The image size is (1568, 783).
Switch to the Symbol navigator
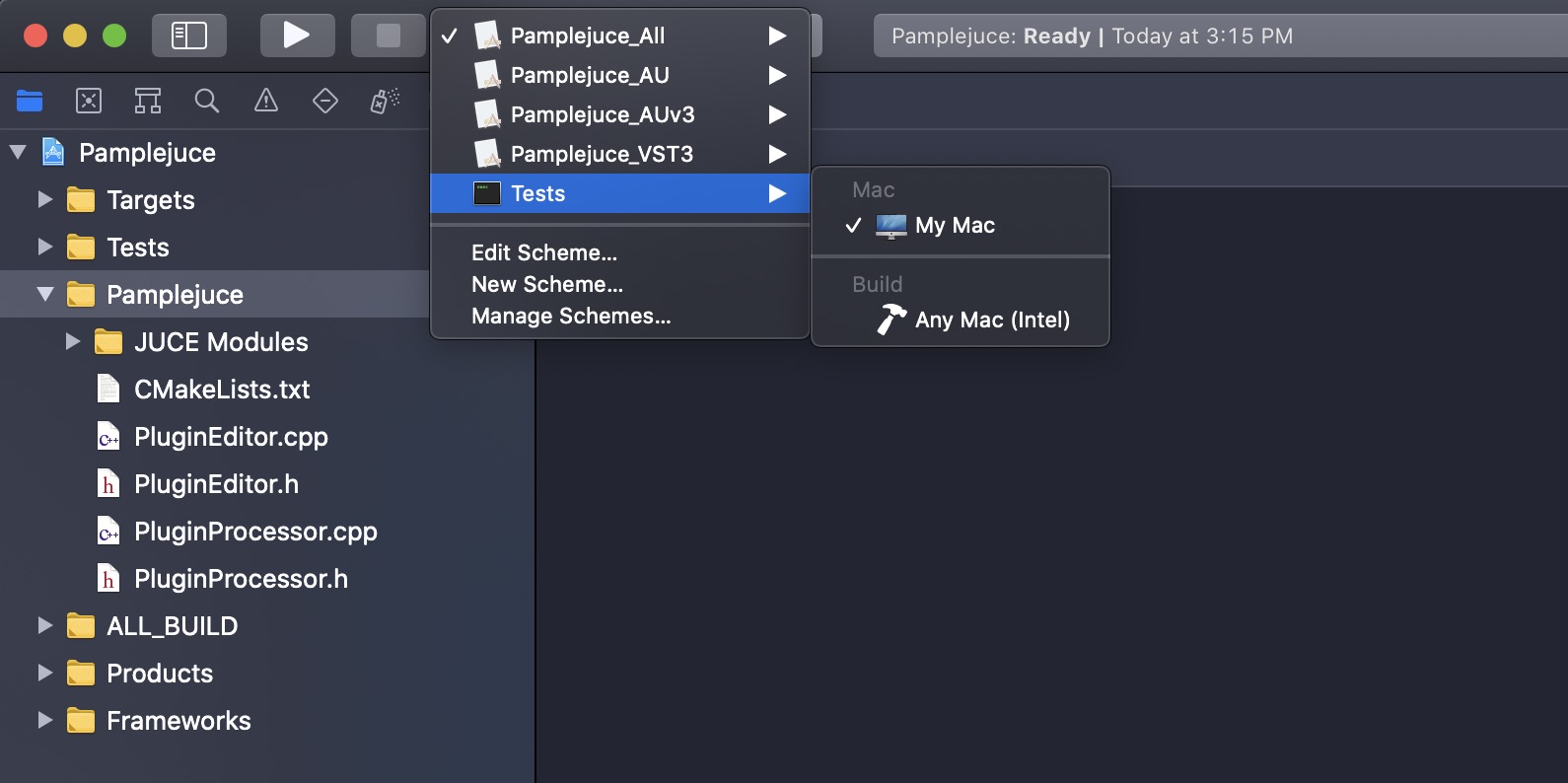[147, 101]
